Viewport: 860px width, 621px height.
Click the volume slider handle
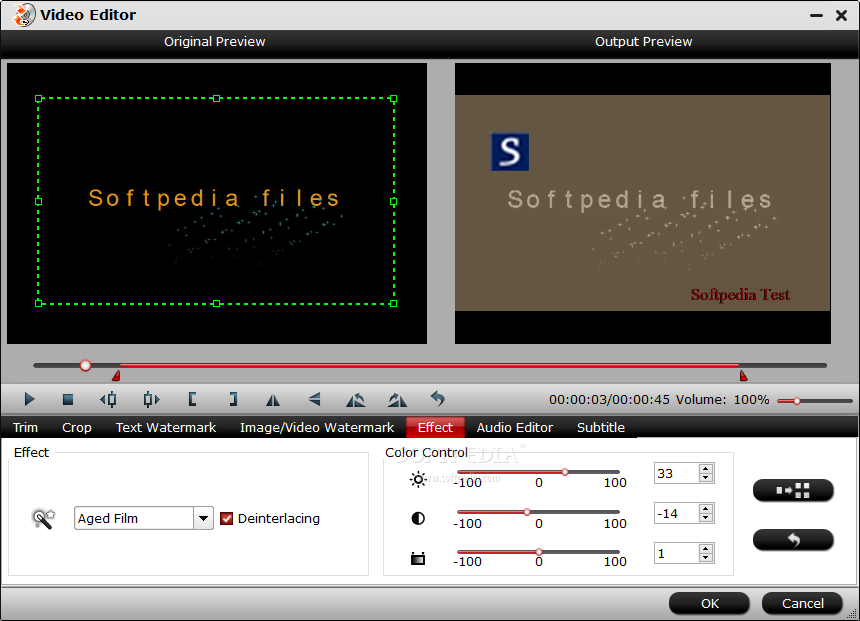[x=797, y=401]
